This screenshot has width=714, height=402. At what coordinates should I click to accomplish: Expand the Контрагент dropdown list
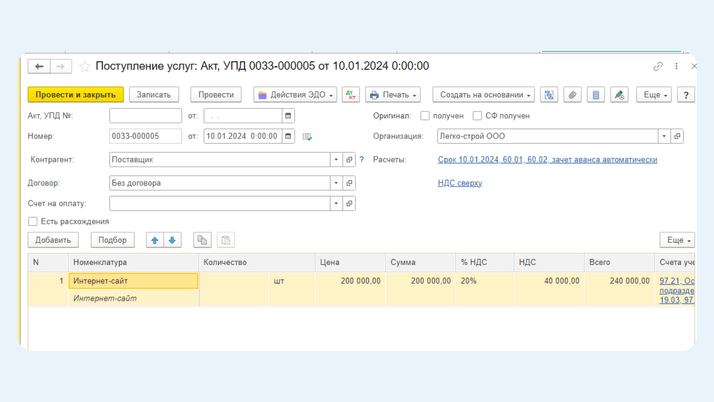336,160
